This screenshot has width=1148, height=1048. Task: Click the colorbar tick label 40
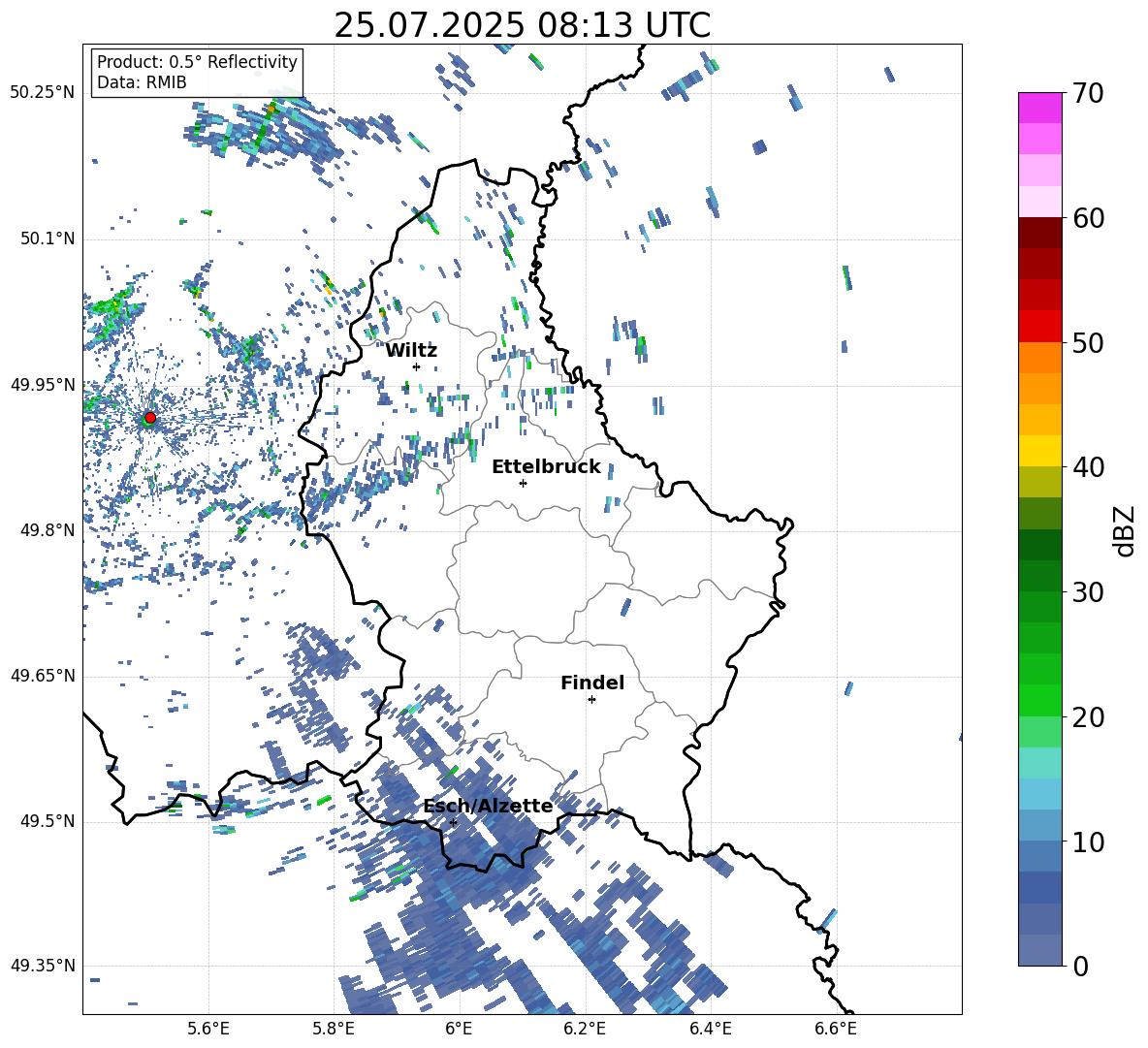(1088, 467)
